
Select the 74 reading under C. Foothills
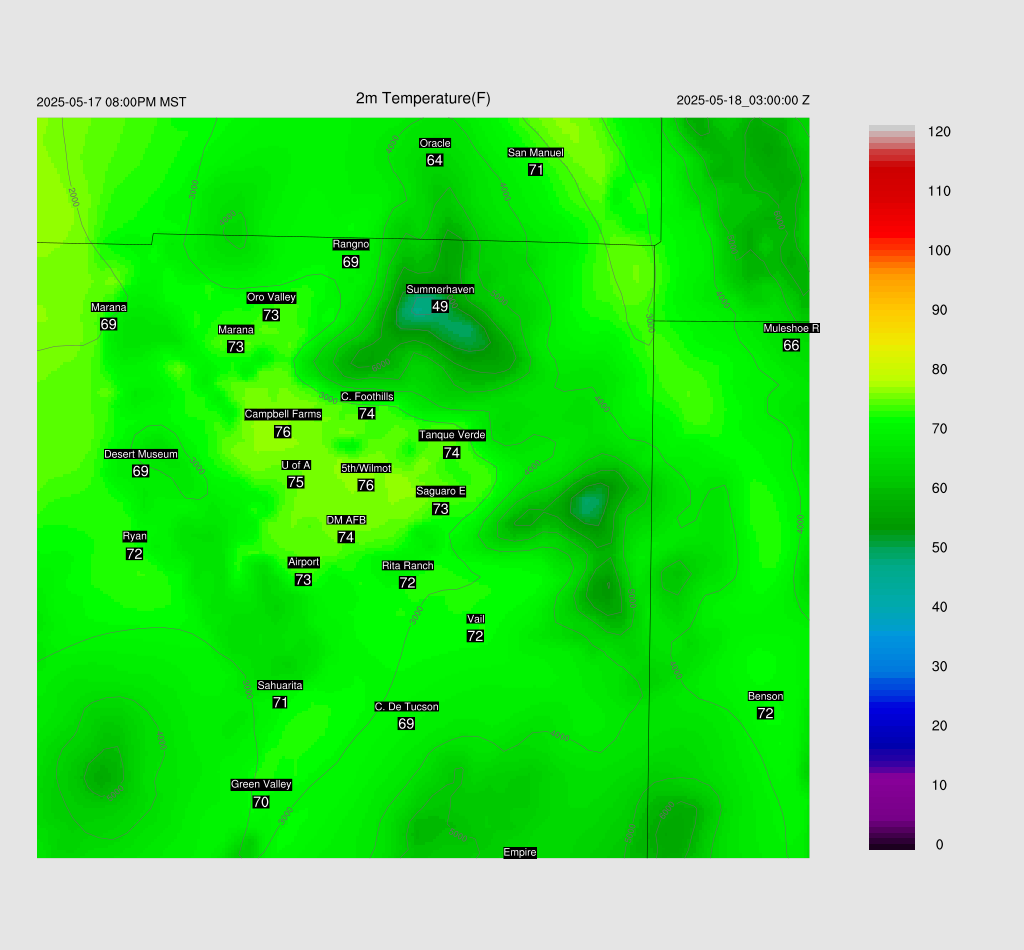(x=366, y=414)
